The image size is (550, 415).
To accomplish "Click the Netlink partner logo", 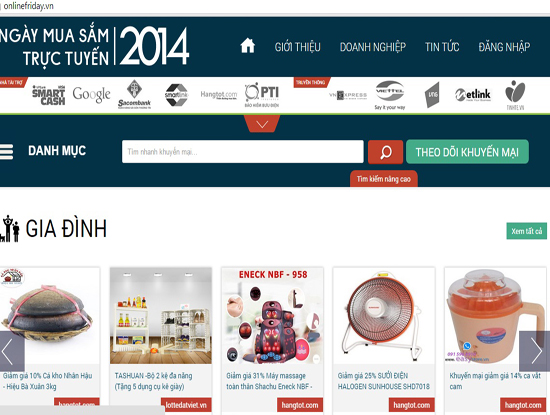I will click(473, 95).
